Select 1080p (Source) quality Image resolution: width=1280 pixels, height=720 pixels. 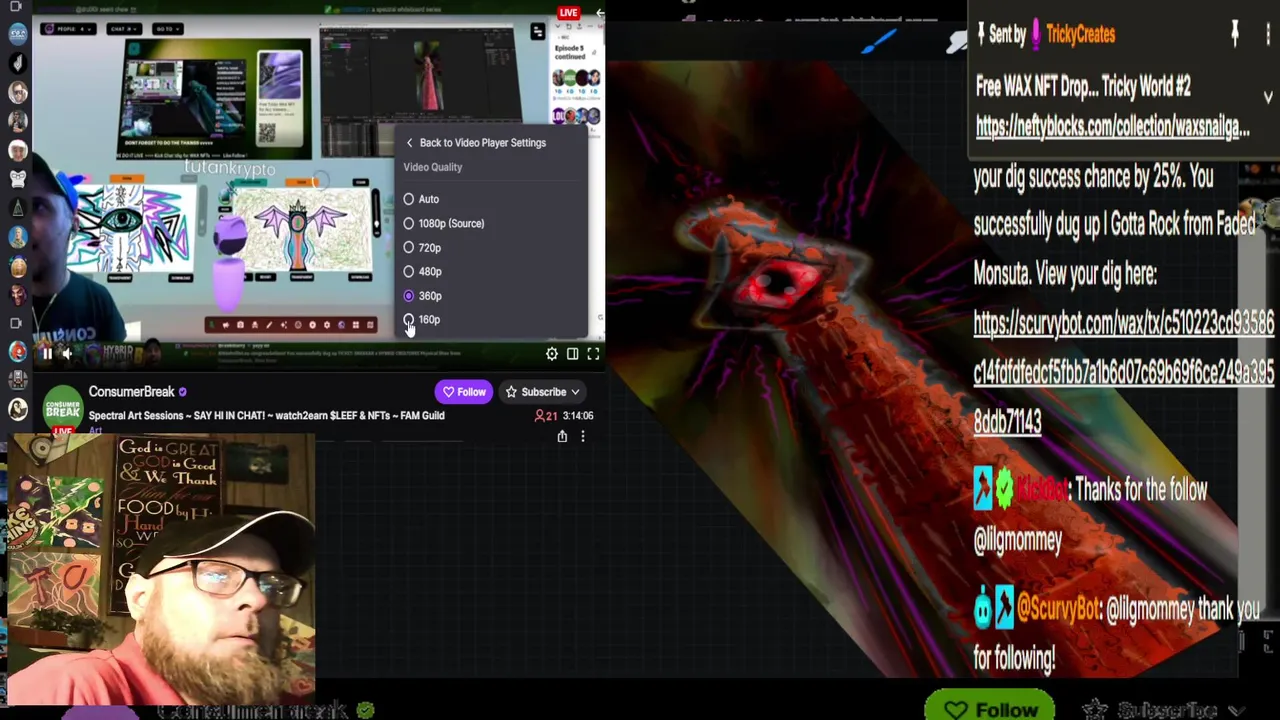444,223
